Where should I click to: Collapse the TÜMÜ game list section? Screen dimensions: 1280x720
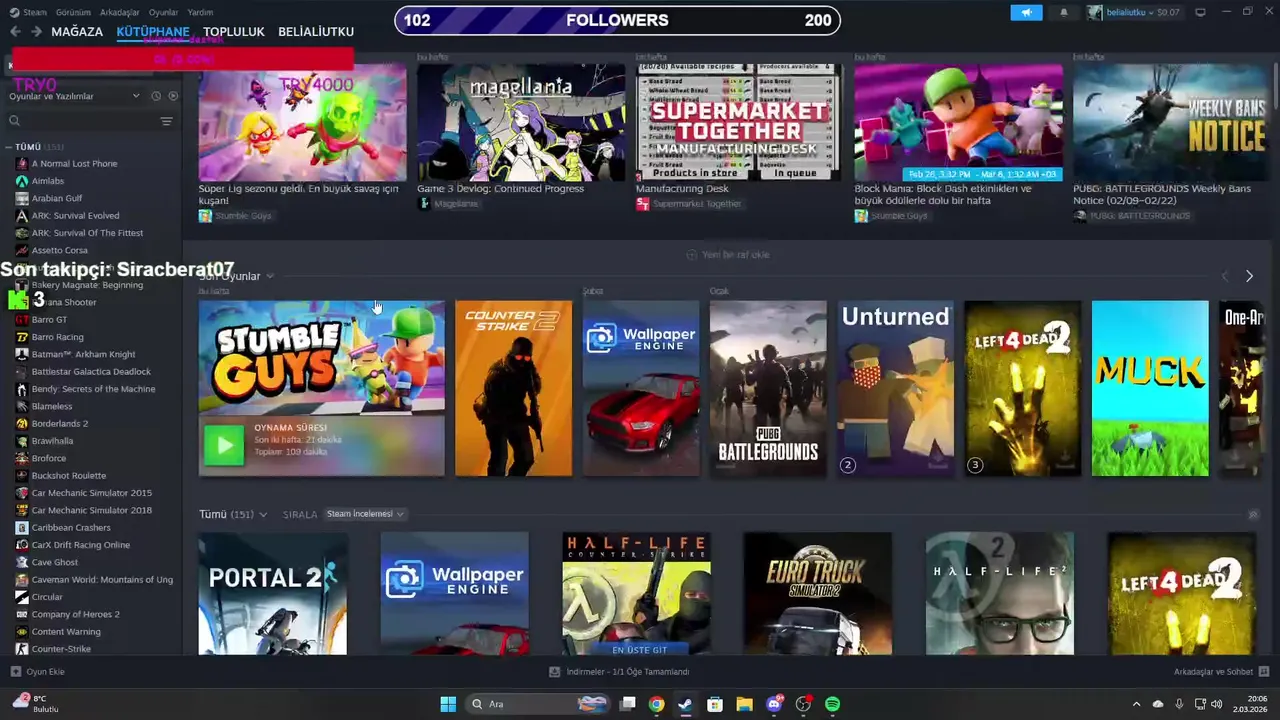(9, 147)
